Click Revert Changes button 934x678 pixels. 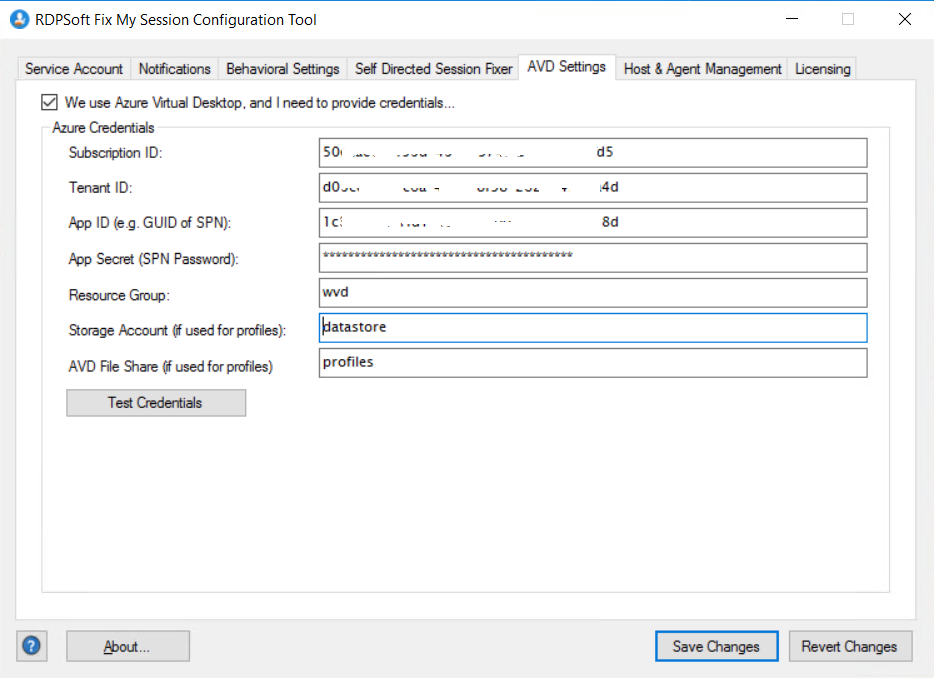point(849,646)
